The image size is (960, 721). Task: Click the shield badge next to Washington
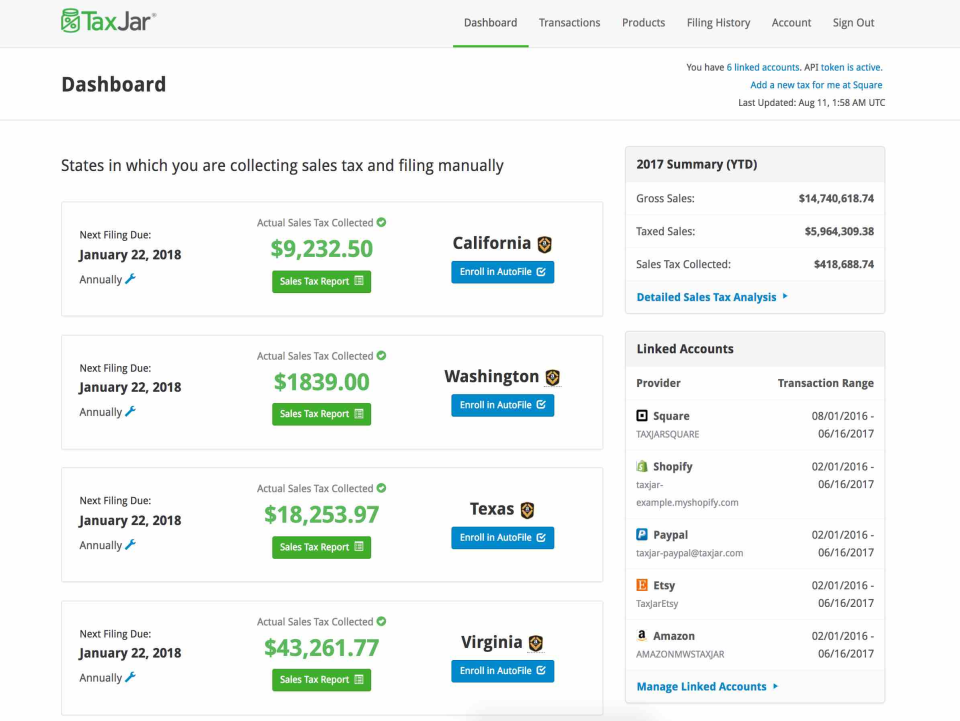552,376
